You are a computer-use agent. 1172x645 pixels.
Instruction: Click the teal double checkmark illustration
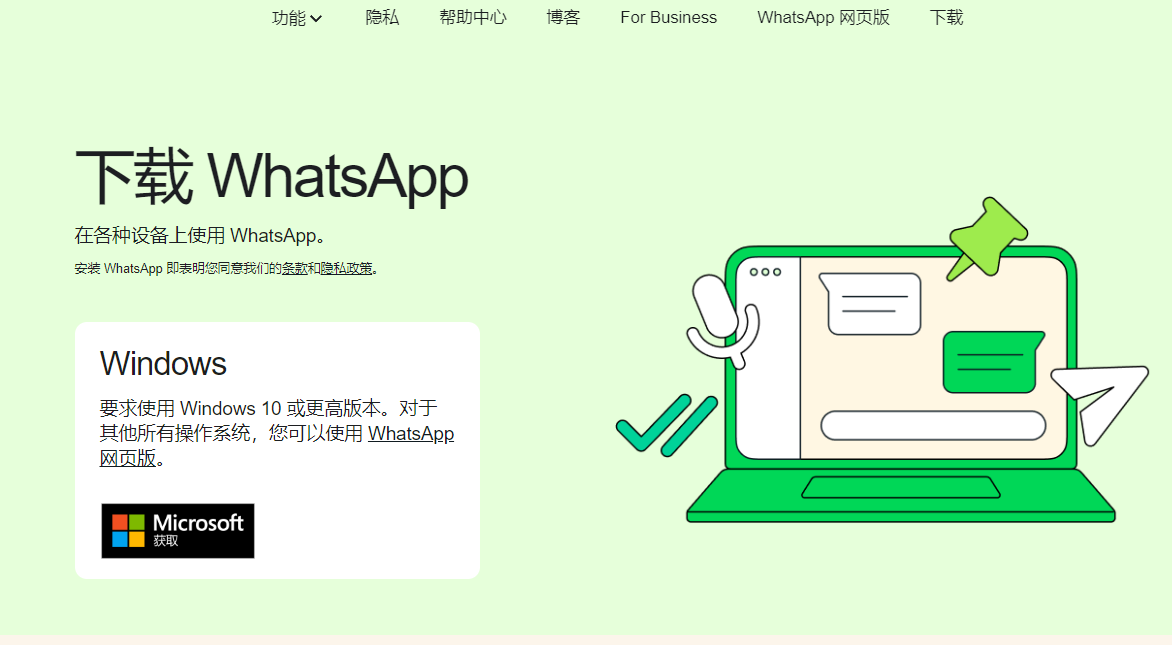[668, 425]
